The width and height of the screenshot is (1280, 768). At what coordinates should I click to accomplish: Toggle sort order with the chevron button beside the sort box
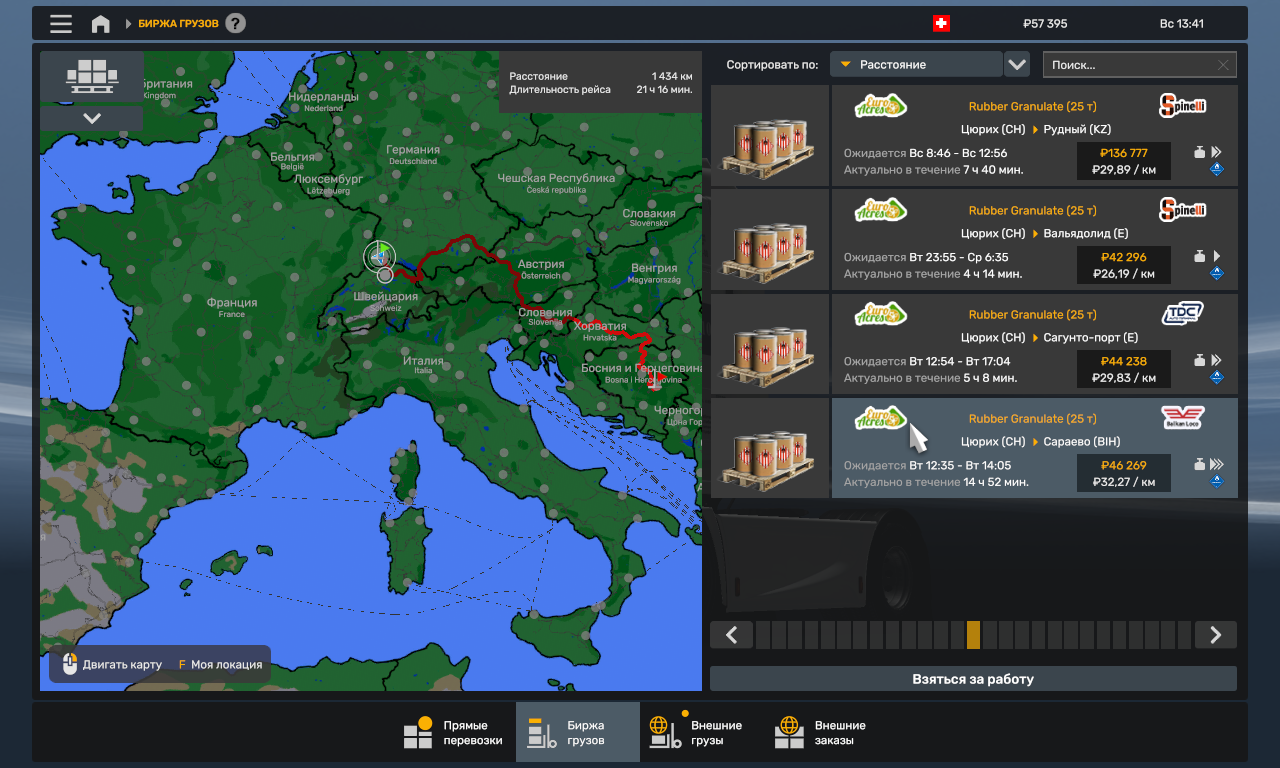point(1017,64)
